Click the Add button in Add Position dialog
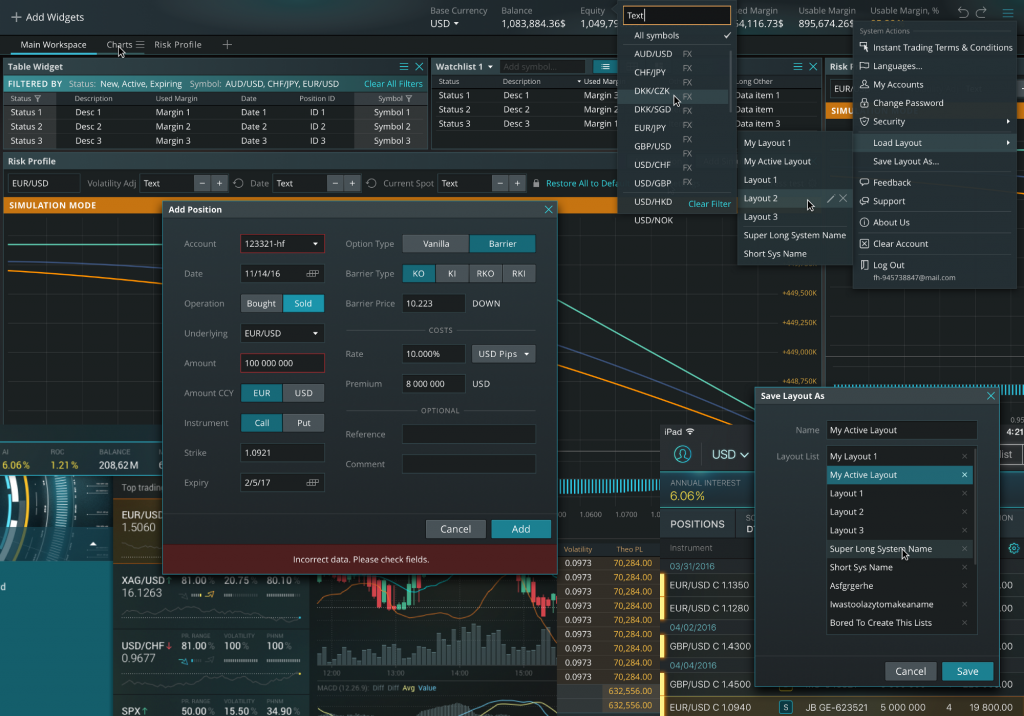The height and width of the screenshot is (716, 1024). coord(521,529)
